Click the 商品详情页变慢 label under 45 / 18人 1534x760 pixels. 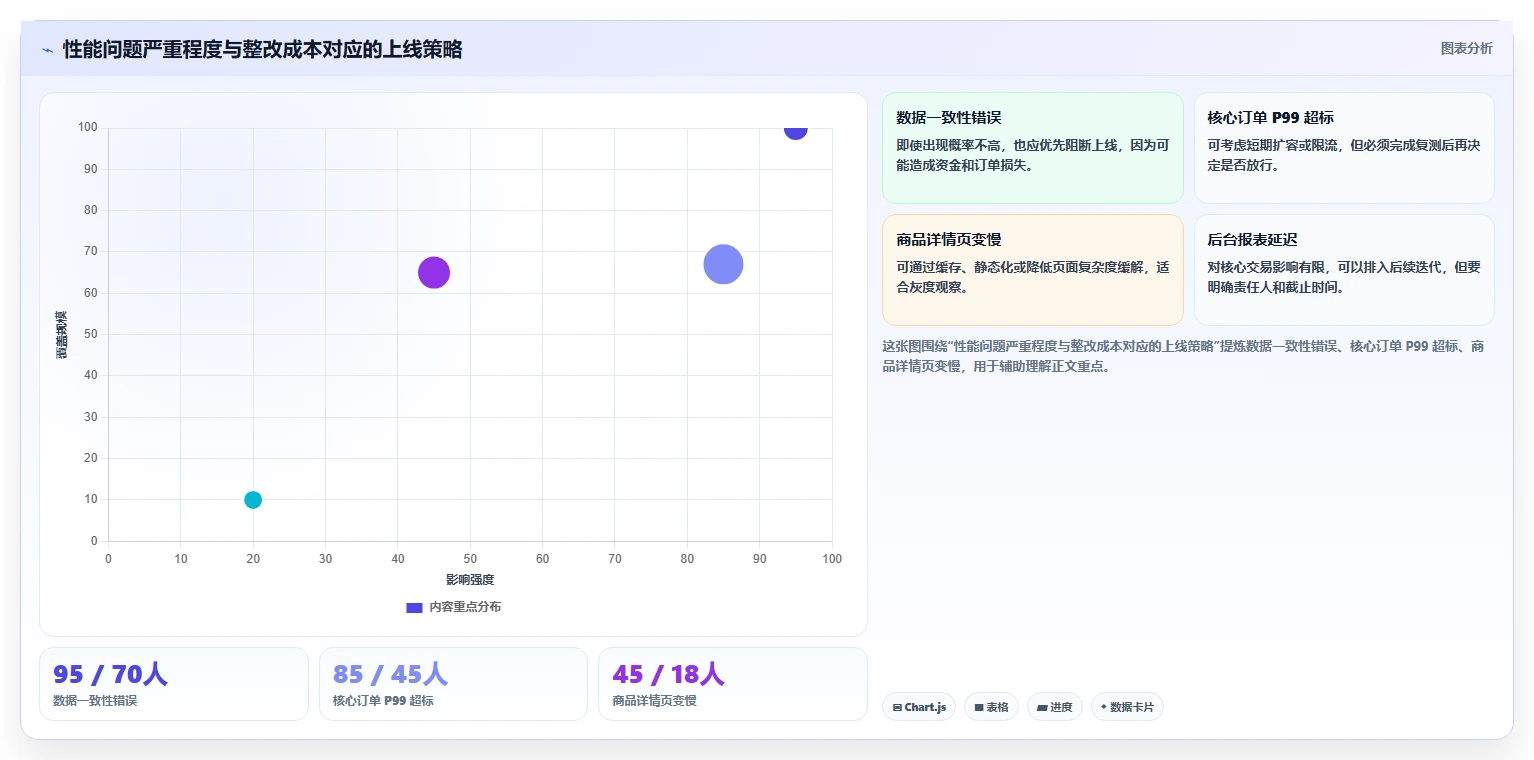[x=654, y=701]
